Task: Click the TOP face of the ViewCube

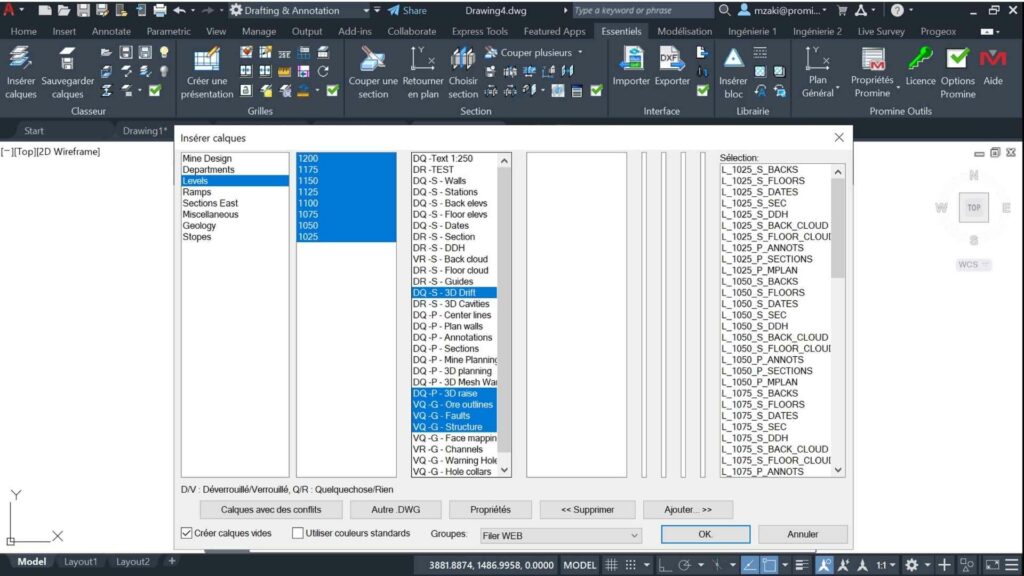Action: [974, 208]
